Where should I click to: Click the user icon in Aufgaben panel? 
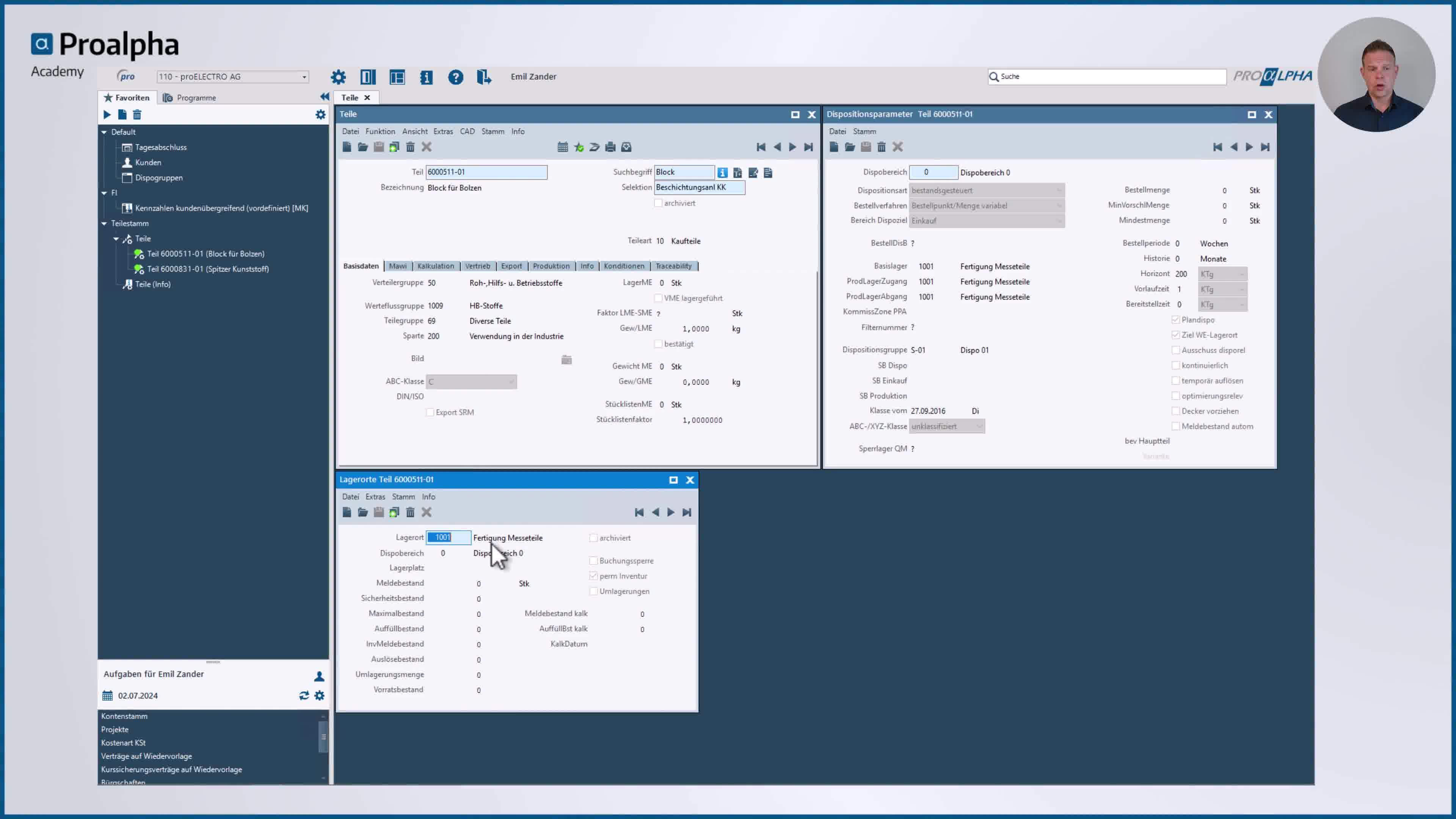tap(319, 676)
